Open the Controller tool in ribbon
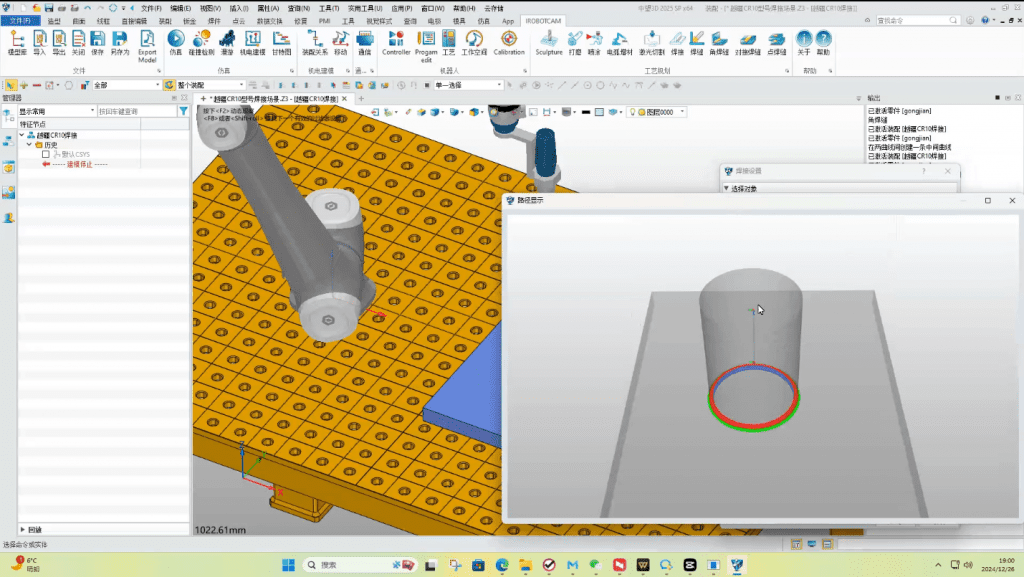This screenshot has height=577, width=1024. [x=396, y=41]
